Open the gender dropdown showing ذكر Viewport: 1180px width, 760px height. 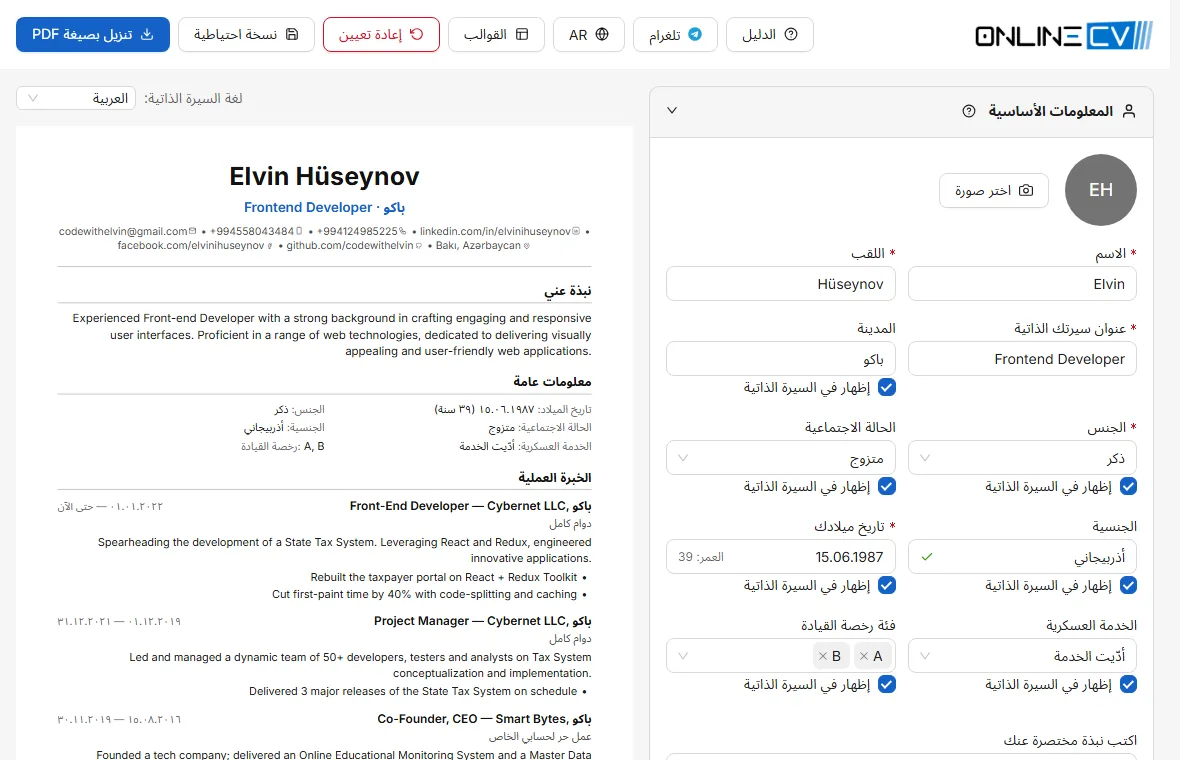pos(1022,458)
